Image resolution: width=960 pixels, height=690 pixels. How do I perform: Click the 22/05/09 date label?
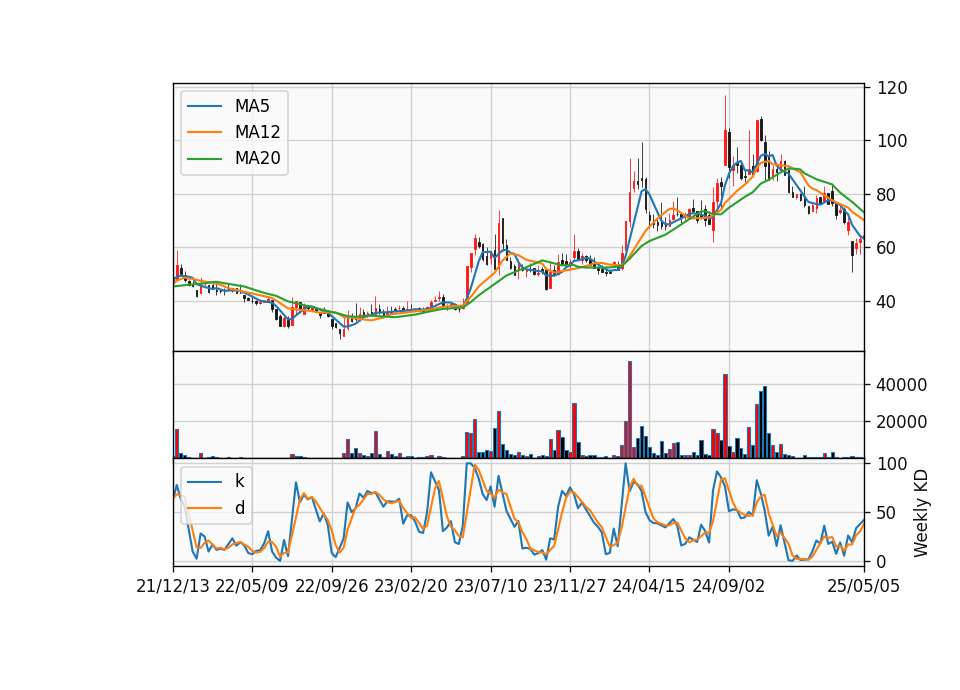coord(252,587)
